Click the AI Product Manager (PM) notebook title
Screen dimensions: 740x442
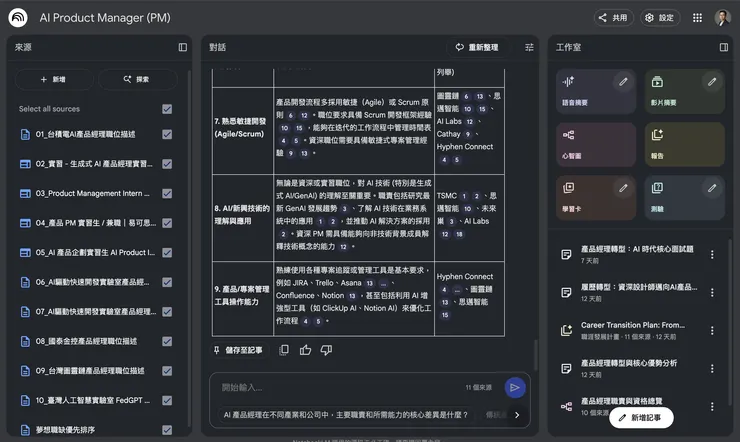pos(105,18)
